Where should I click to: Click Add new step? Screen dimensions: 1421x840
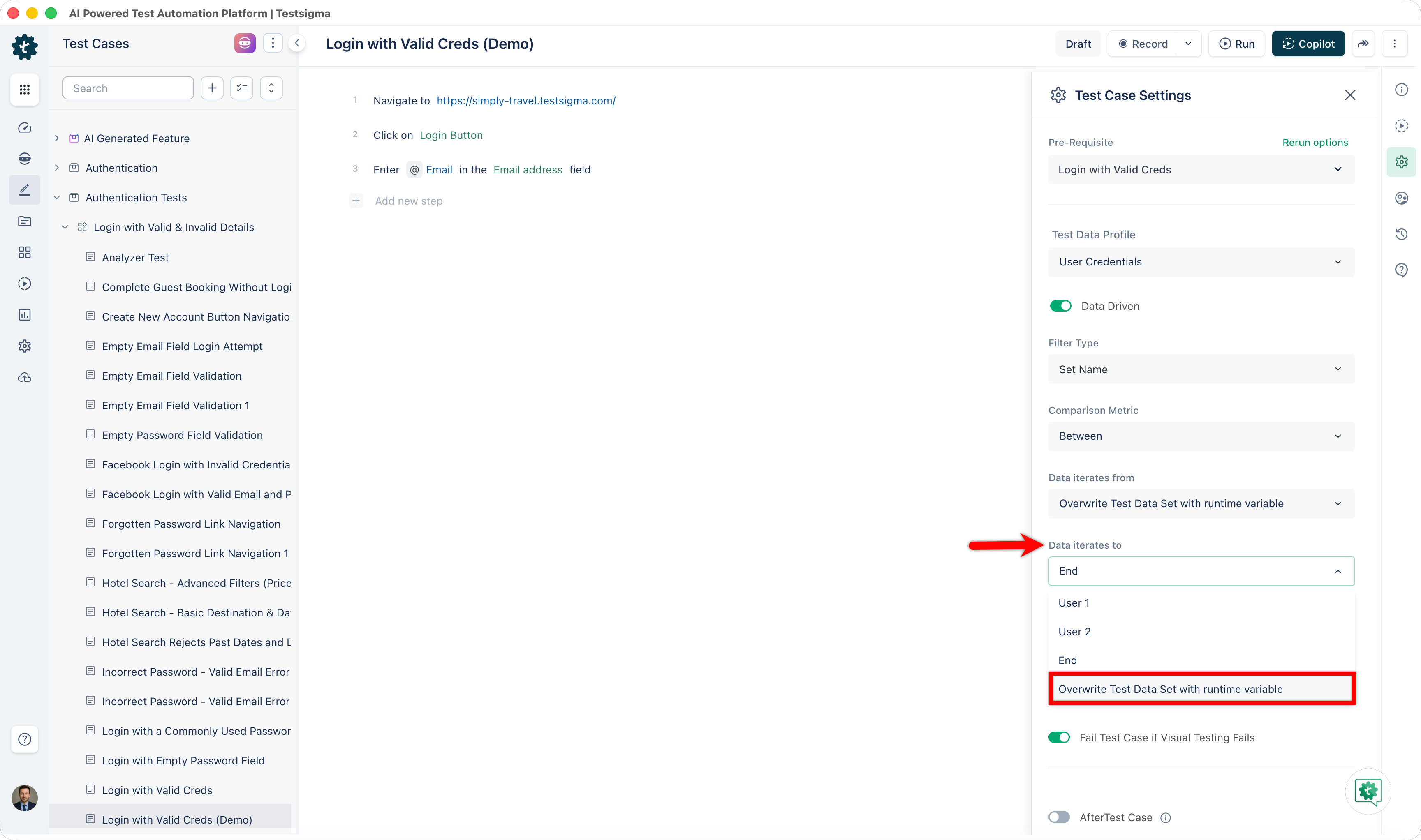tap(408, 201)
